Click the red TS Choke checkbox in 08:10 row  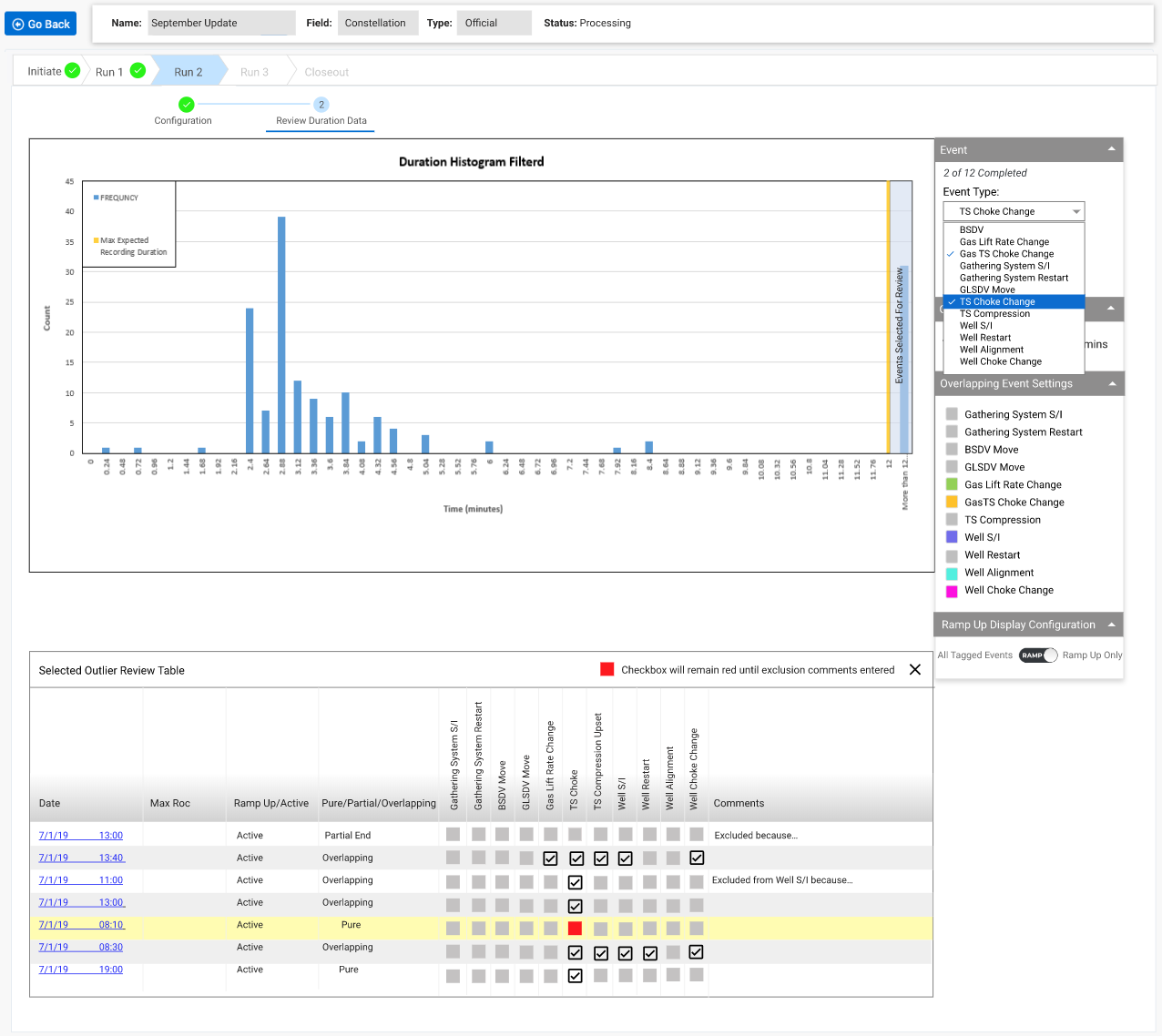tap(575, 929)
